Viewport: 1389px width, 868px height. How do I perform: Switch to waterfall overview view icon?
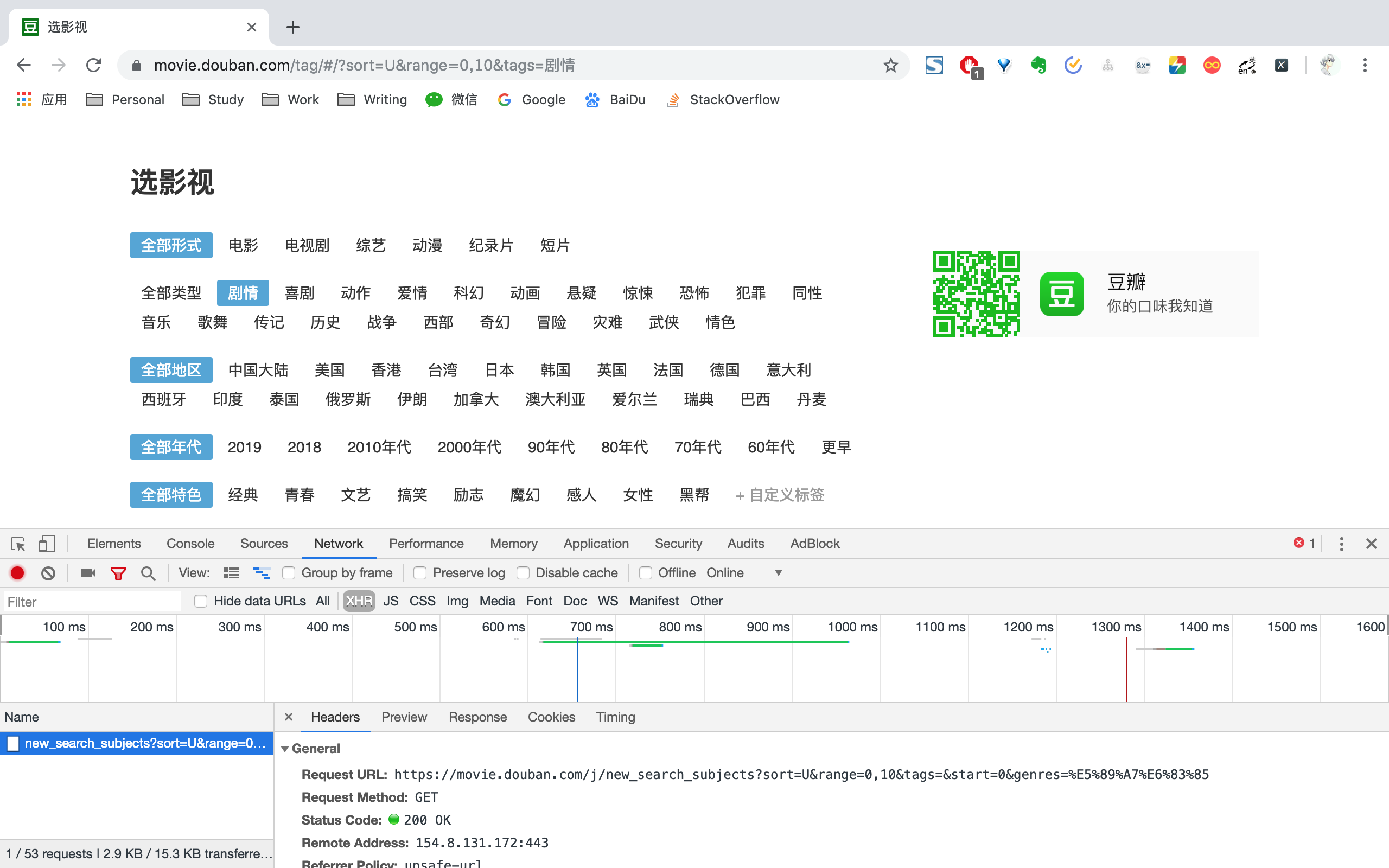point(261,573)
